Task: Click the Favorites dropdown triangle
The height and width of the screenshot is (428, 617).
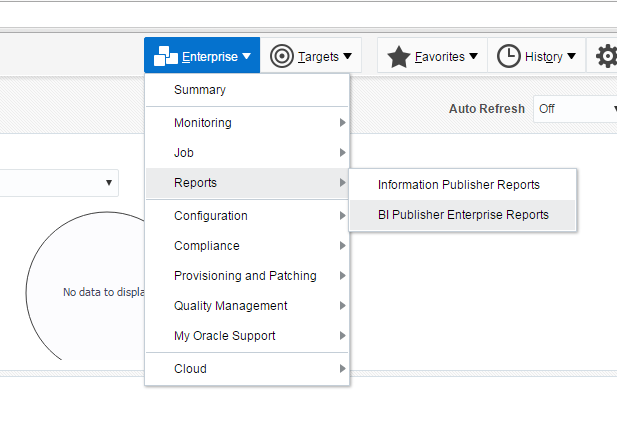Action: [474, 56]
